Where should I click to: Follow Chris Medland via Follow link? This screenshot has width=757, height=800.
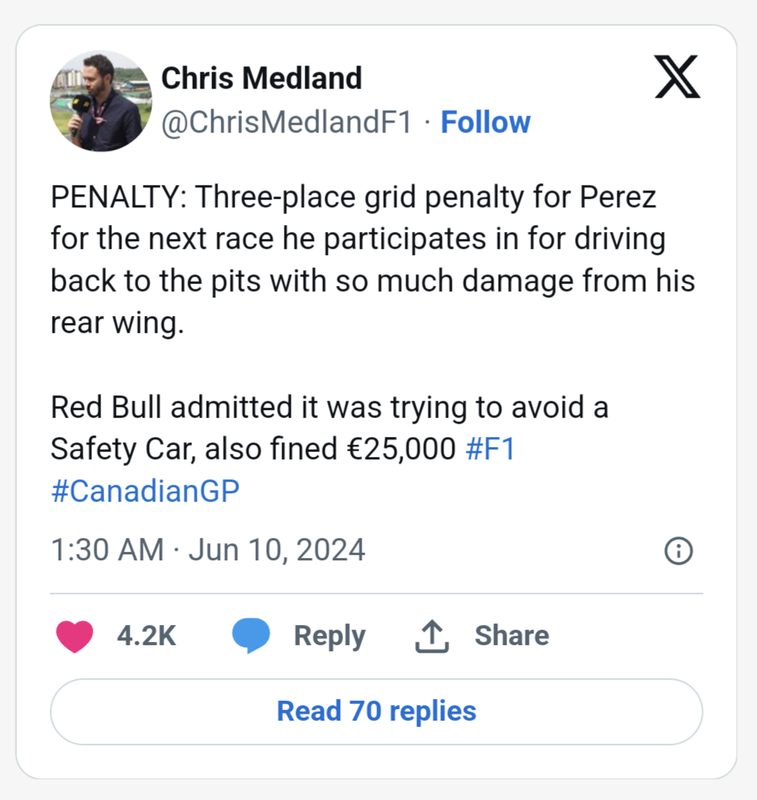point(485,123)
